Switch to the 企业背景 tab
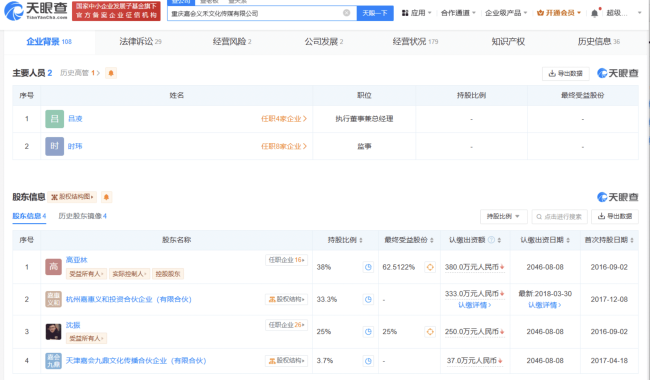650x380 pixels. tap(49, 41)
